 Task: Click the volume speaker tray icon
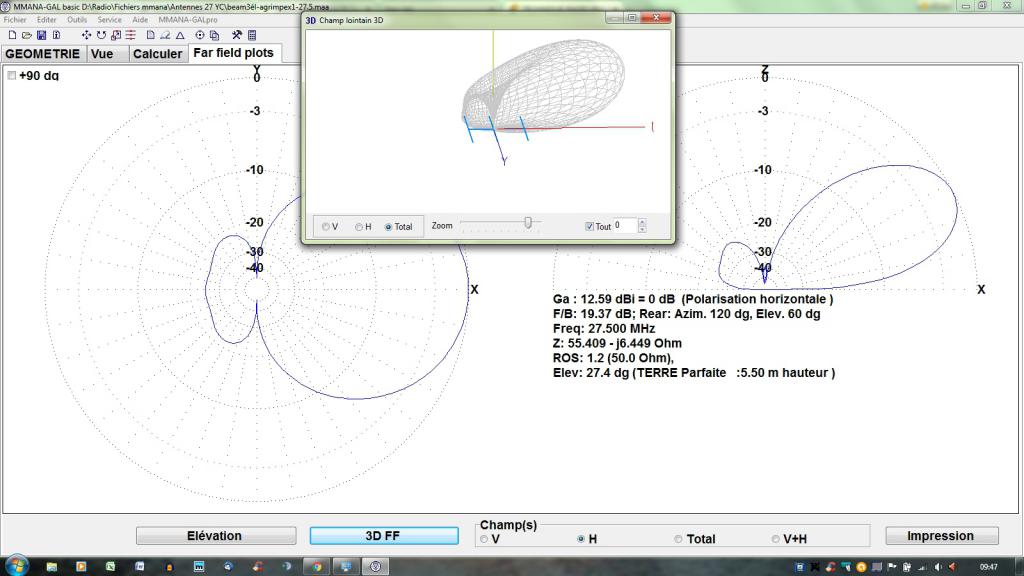pos(938,567)
